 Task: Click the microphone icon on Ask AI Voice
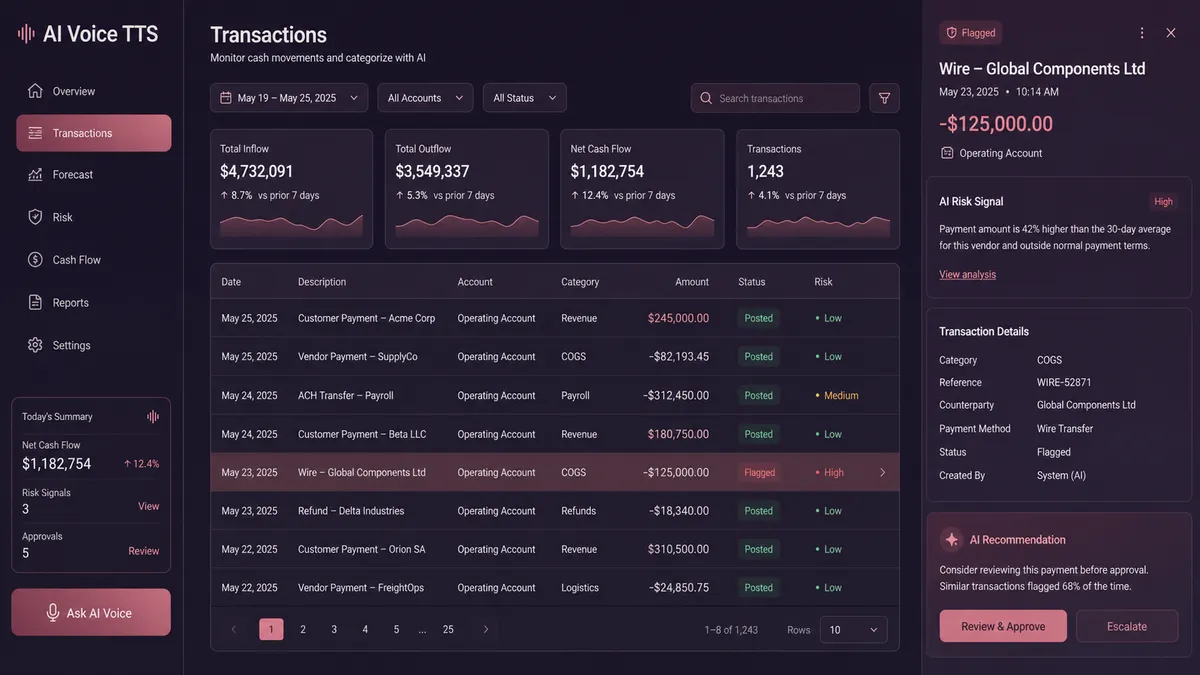coord(53,613)
